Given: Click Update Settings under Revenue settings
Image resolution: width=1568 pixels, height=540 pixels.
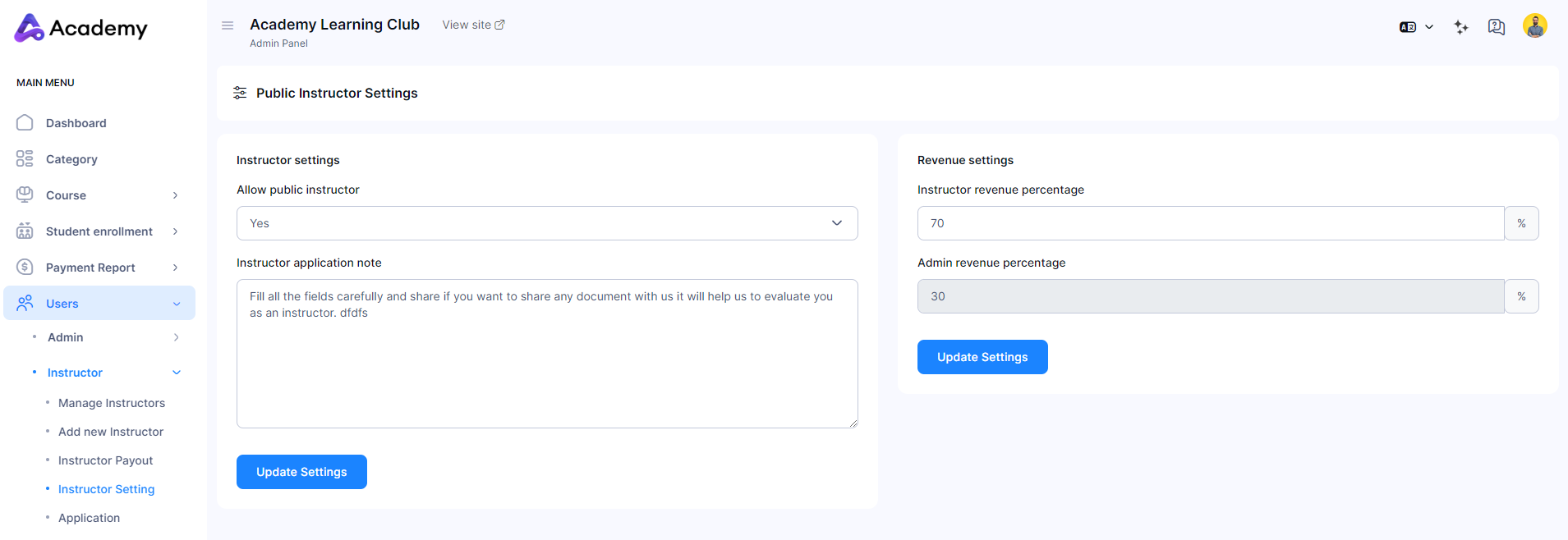Looking at the screenshot, I should [x=982, y=357].
